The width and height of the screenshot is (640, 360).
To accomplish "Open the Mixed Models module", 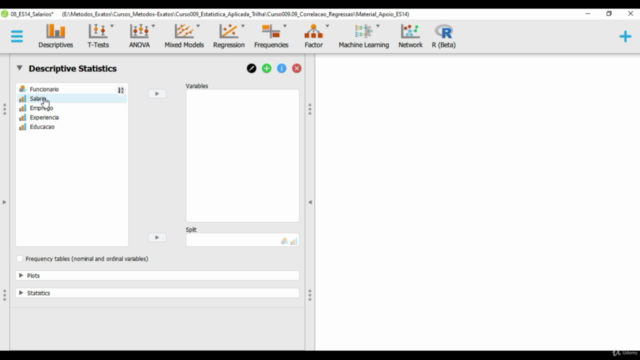I will 184,36.
